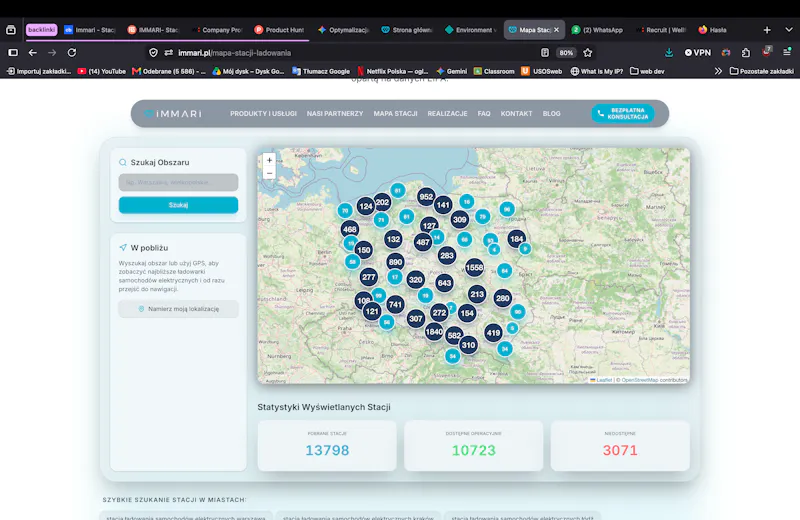Click the back navigation arrow
The height and width of the screenshot is (520, 800).
tap(33, 53)
